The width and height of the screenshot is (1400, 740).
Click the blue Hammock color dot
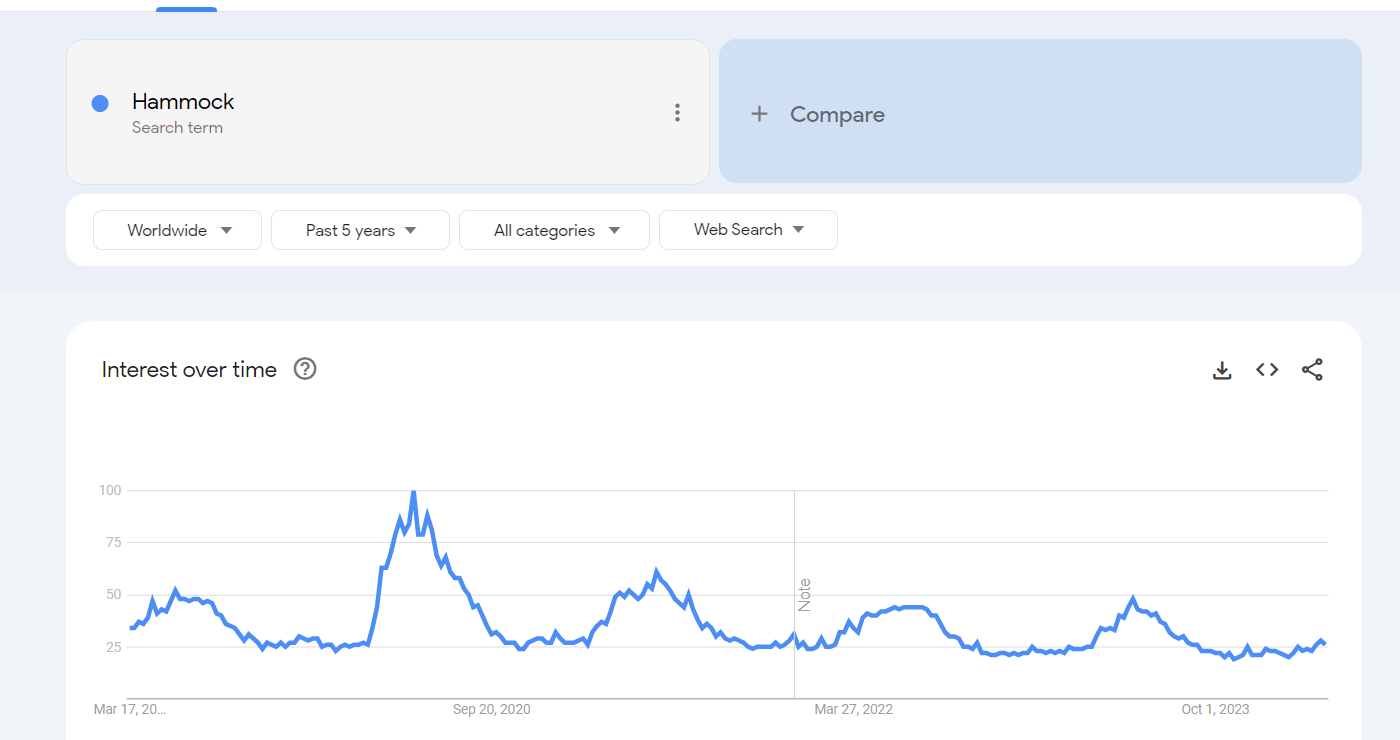(x=100, y=103)
